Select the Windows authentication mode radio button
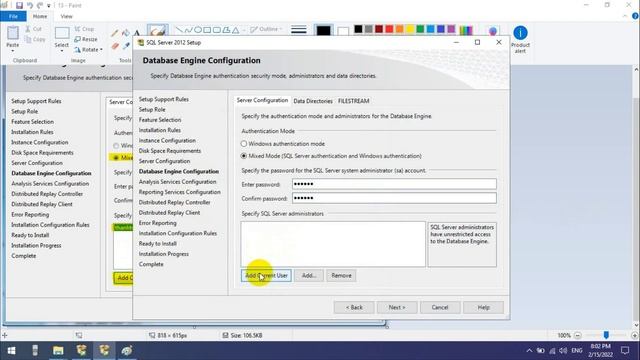The width and height of the screenshot is (640, 360). tap(244, 144)
